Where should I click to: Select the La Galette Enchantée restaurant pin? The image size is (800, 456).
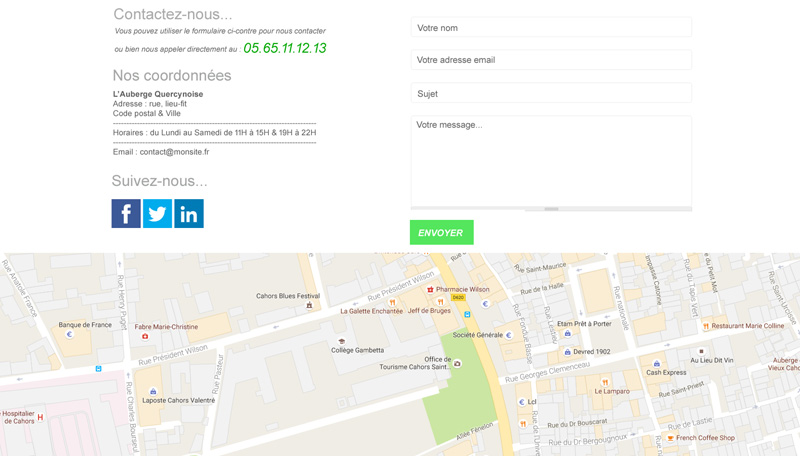392,302
